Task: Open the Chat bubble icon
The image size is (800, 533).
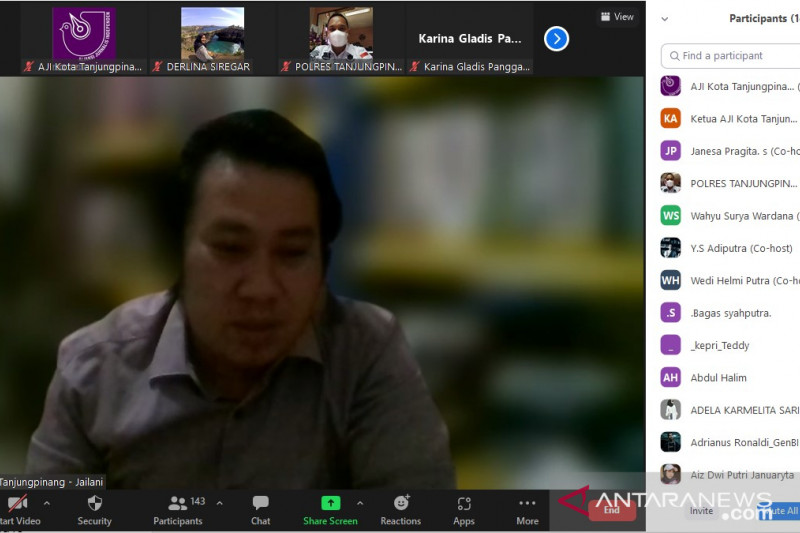Action: [x=260, y=503]
